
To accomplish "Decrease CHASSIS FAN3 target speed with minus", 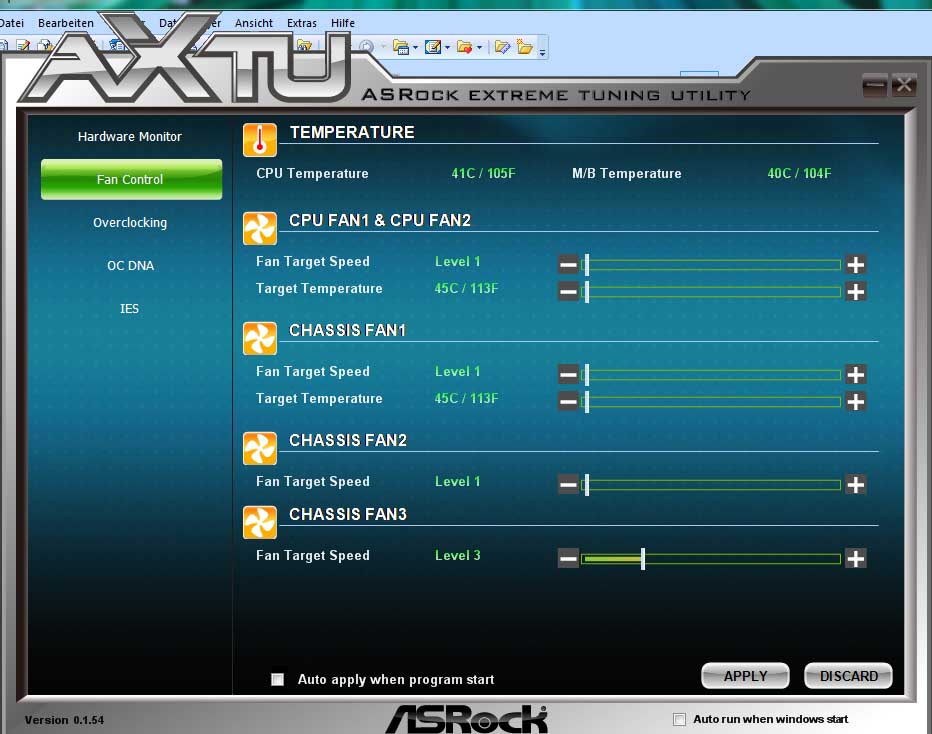I will coord(568,558).
